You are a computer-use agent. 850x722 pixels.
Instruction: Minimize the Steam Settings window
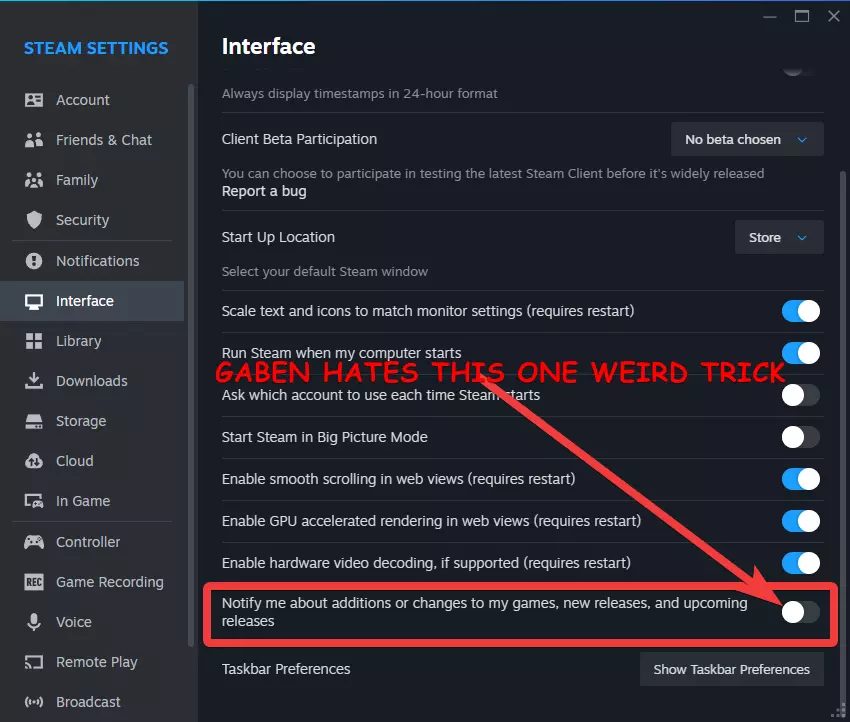point(770,16)
